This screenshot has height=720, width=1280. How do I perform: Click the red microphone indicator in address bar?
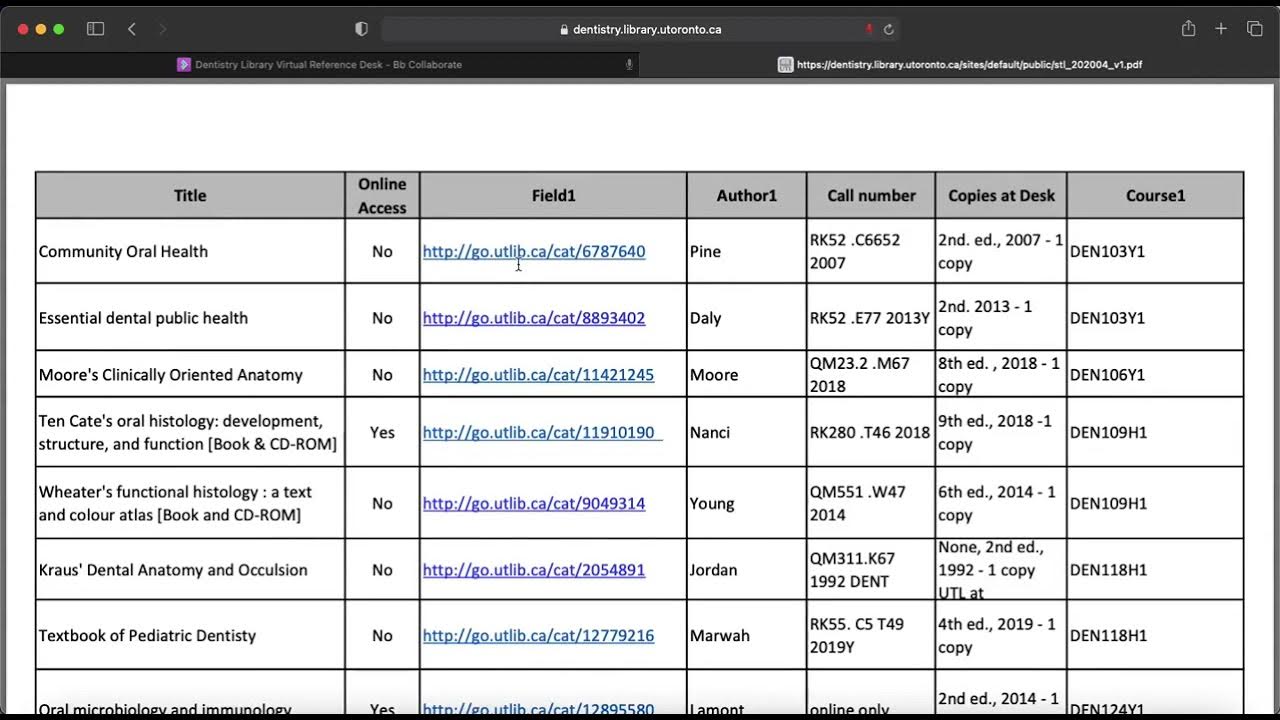(x=869, y=29)
